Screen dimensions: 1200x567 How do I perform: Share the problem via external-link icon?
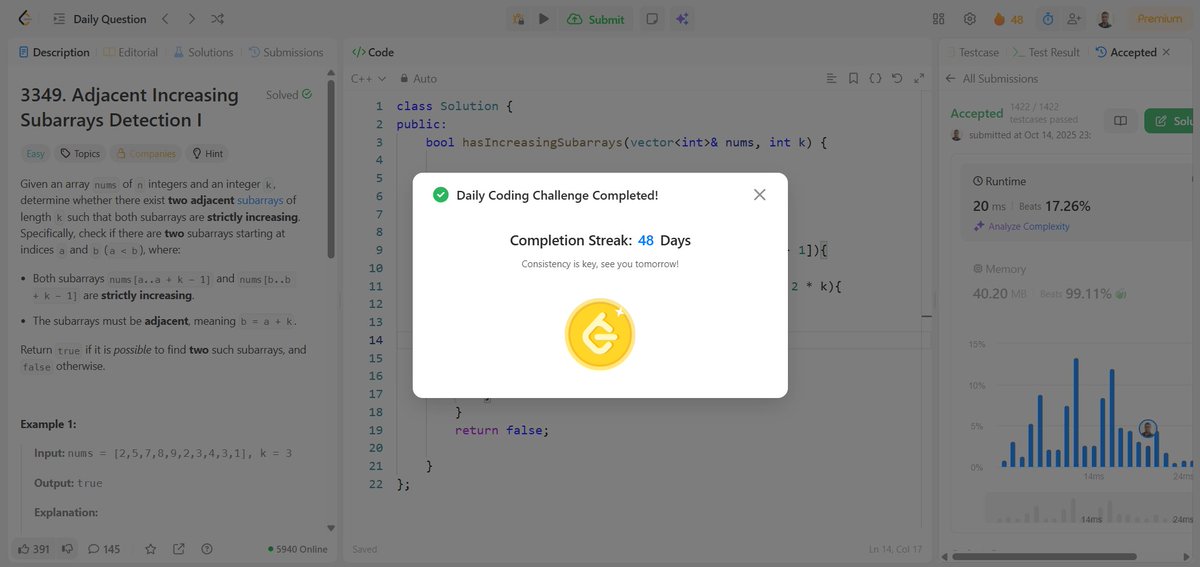[179, 549]
